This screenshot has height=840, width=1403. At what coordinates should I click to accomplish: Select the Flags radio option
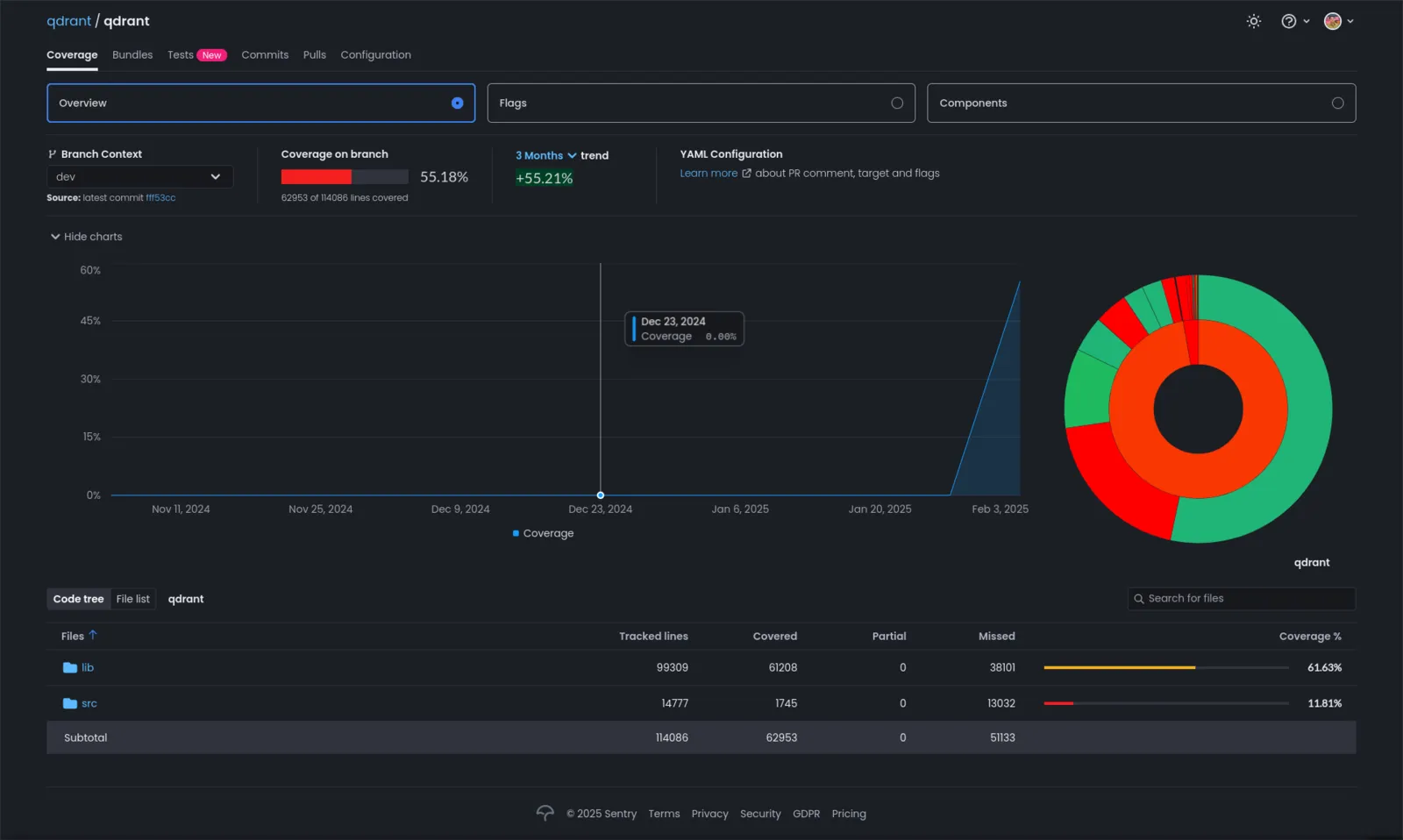pos(897,103)
